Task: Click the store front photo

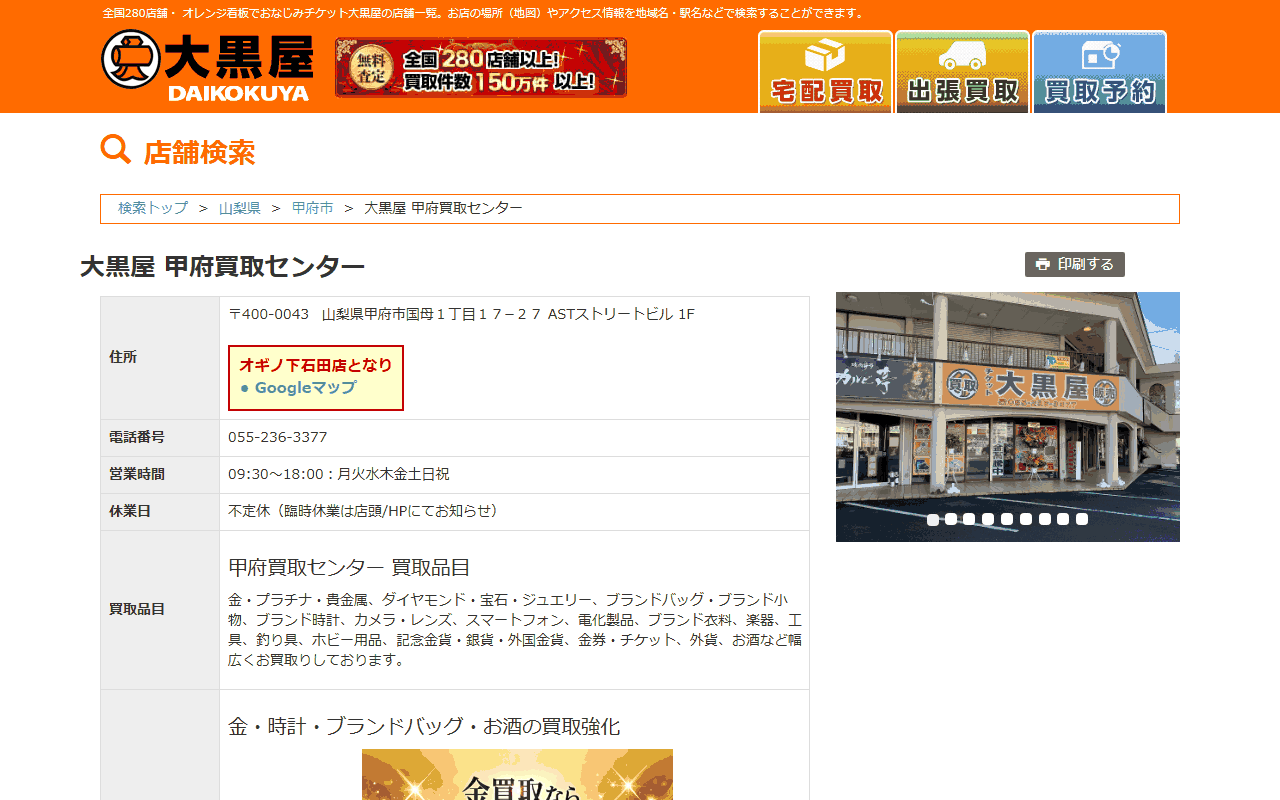Action: [x=1008, y=417]
